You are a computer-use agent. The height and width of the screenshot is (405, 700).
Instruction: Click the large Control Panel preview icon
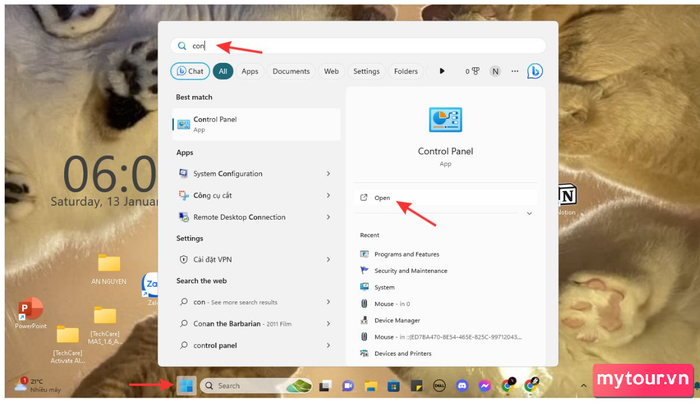(445, 120)
